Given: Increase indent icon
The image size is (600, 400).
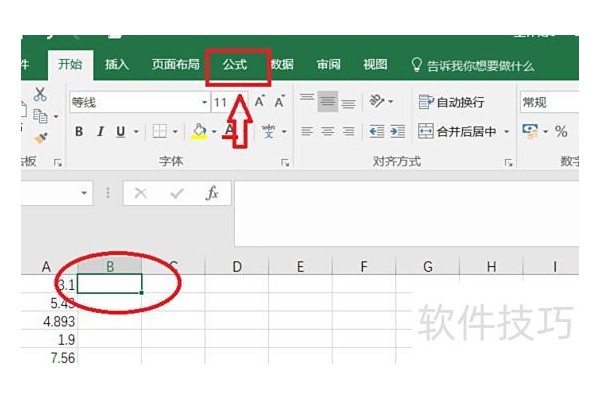Looking at the screenshot, I should 398,131.
